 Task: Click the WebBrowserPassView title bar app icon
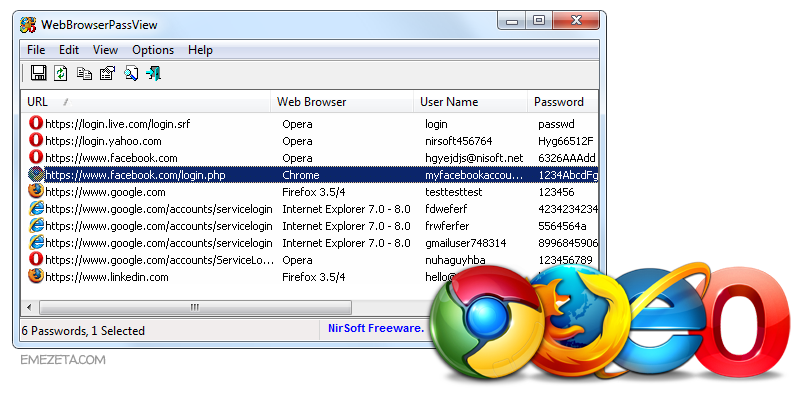click(x=28, y=24)
